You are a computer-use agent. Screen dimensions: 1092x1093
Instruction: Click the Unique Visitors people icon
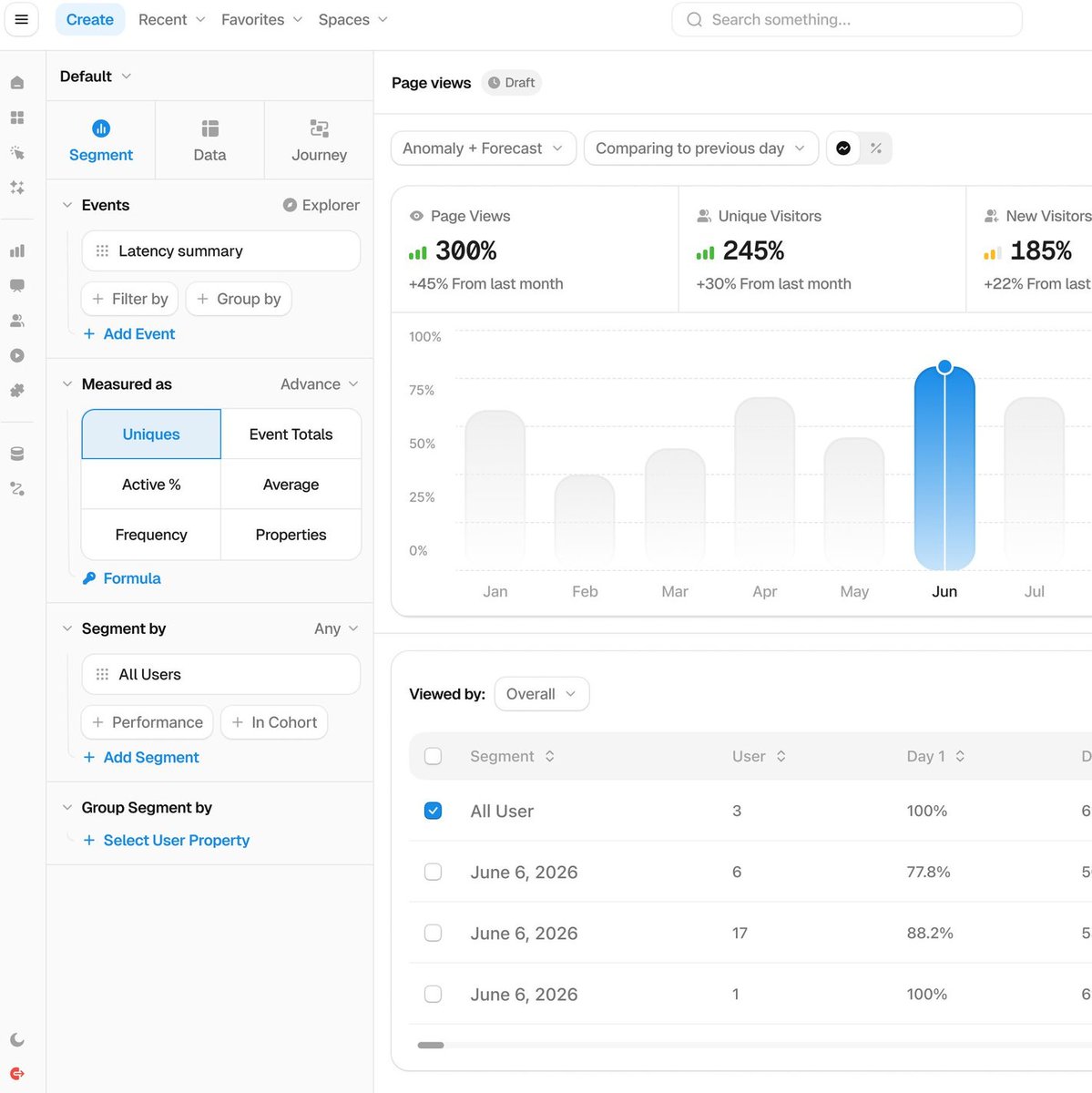point(704,216)
